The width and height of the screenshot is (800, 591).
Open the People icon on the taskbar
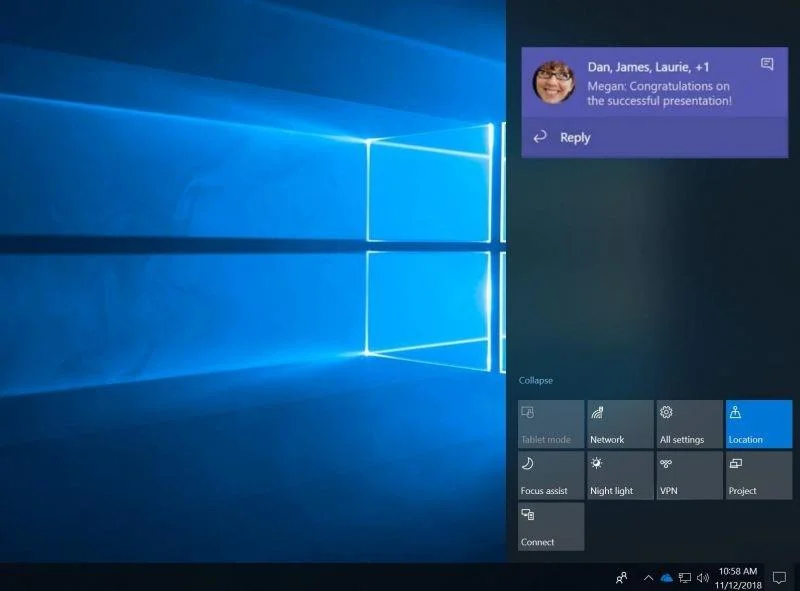(x=621, y=578)
